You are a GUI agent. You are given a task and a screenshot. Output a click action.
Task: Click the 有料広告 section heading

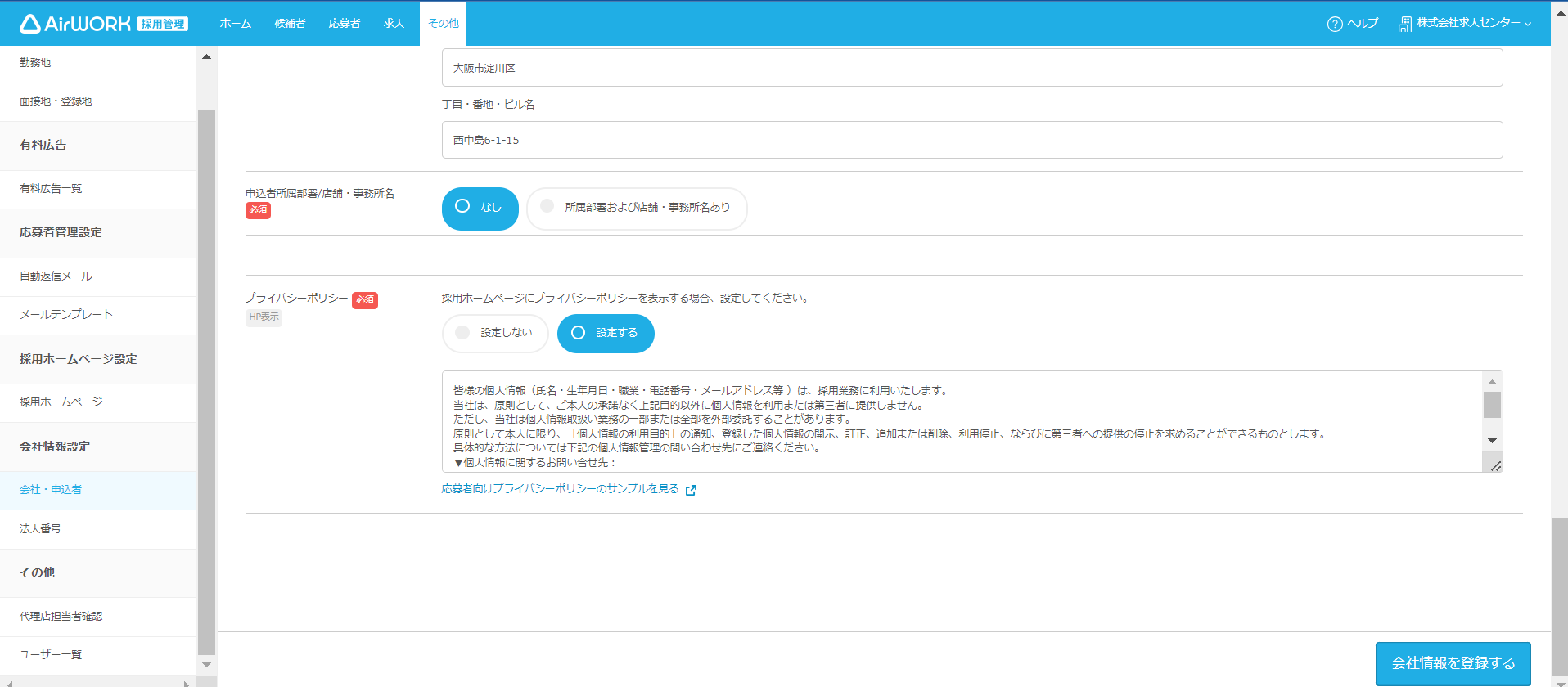(43, 145)
